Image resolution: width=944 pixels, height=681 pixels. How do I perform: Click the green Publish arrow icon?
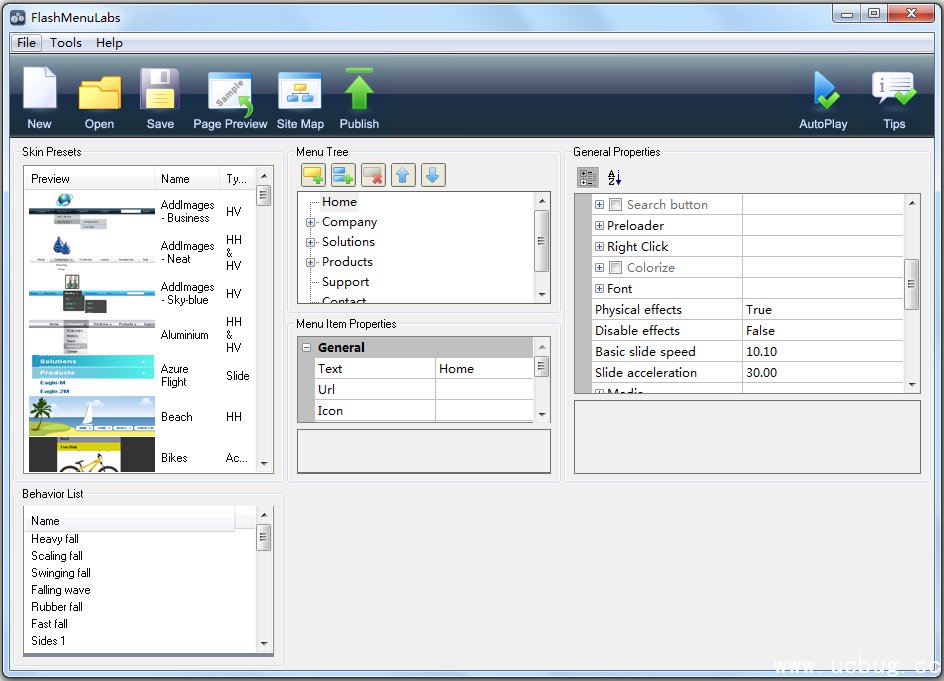click(359, 90)
